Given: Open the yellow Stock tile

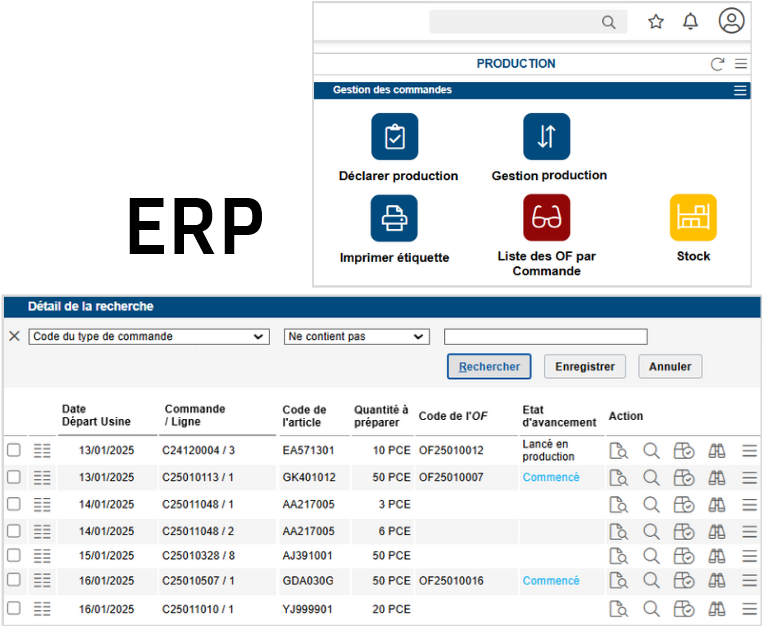Looking at the screenshot, I should click(x=693, y=218).
